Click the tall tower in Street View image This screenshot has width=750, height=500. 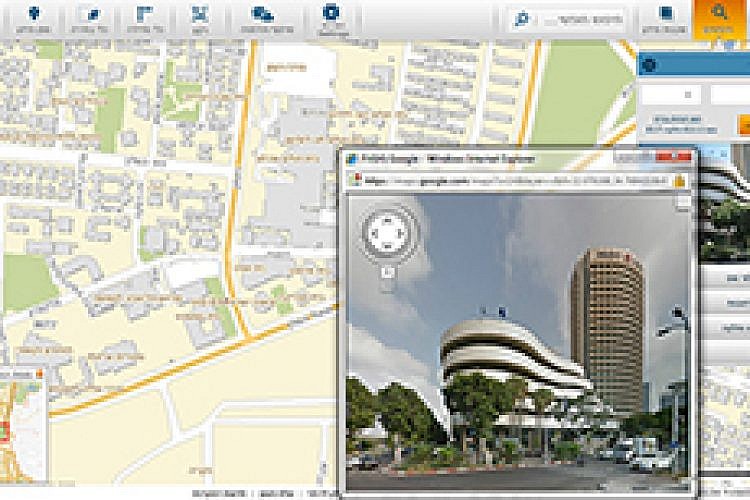pos(607,330)
